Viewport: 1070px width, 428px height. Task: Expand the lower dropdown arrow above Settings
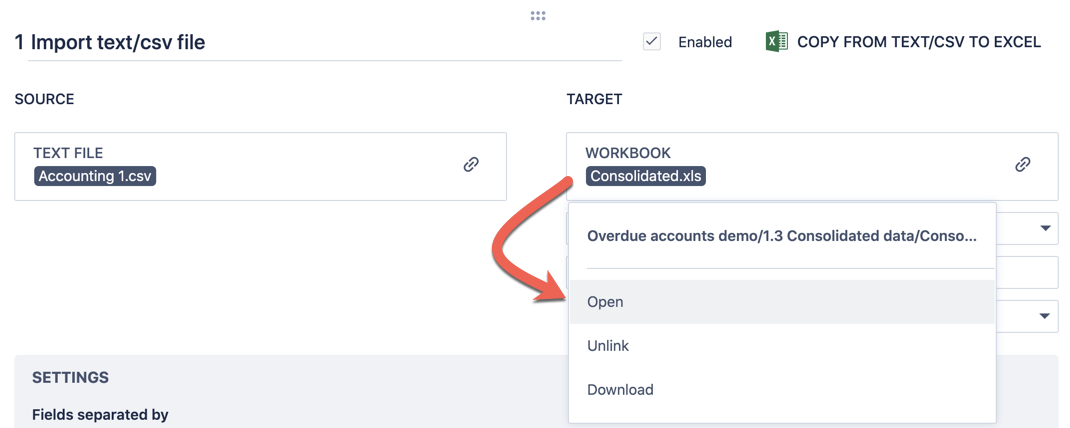pyautogui.click(x=1045, y=316)
